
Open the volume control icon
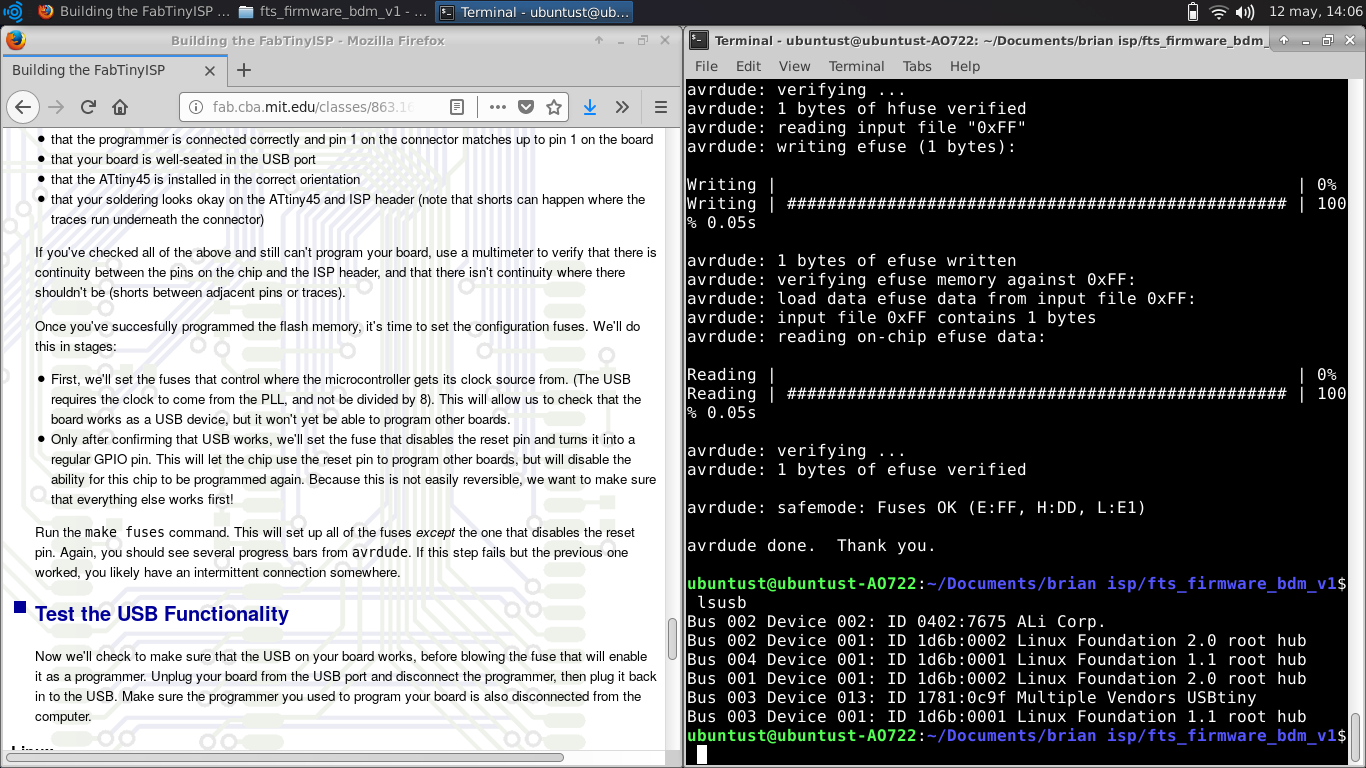click(x=1245, y=12)
